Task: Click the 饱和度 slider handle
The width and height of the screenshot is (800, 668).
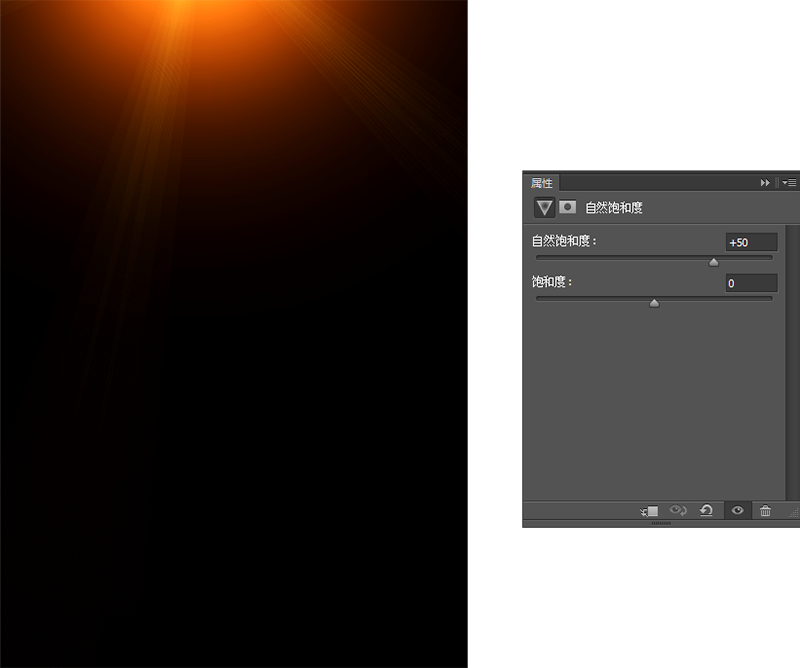Action: tap(654, 304)
